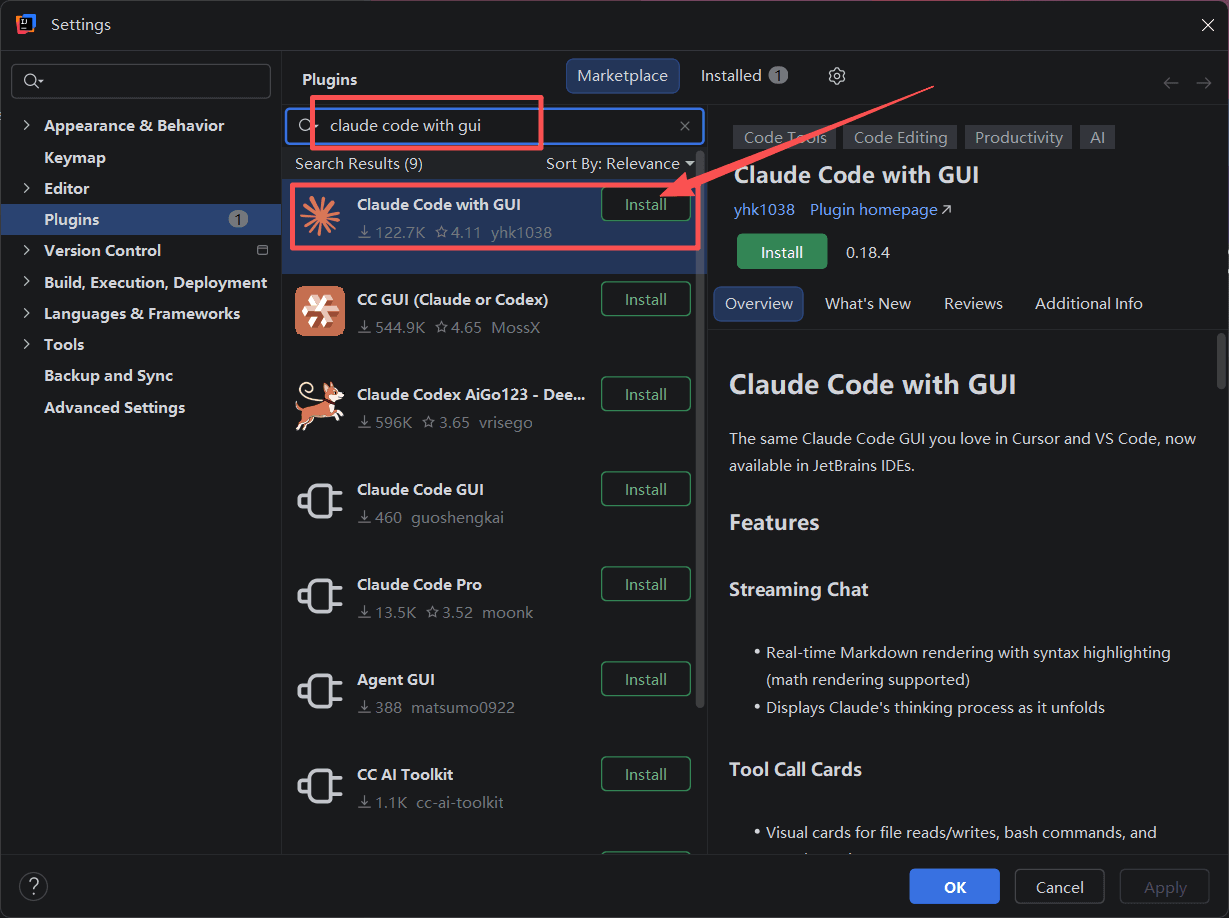Click the Code Tools tag
Screen dimensions: 1229x918
(x=785, y=138)
